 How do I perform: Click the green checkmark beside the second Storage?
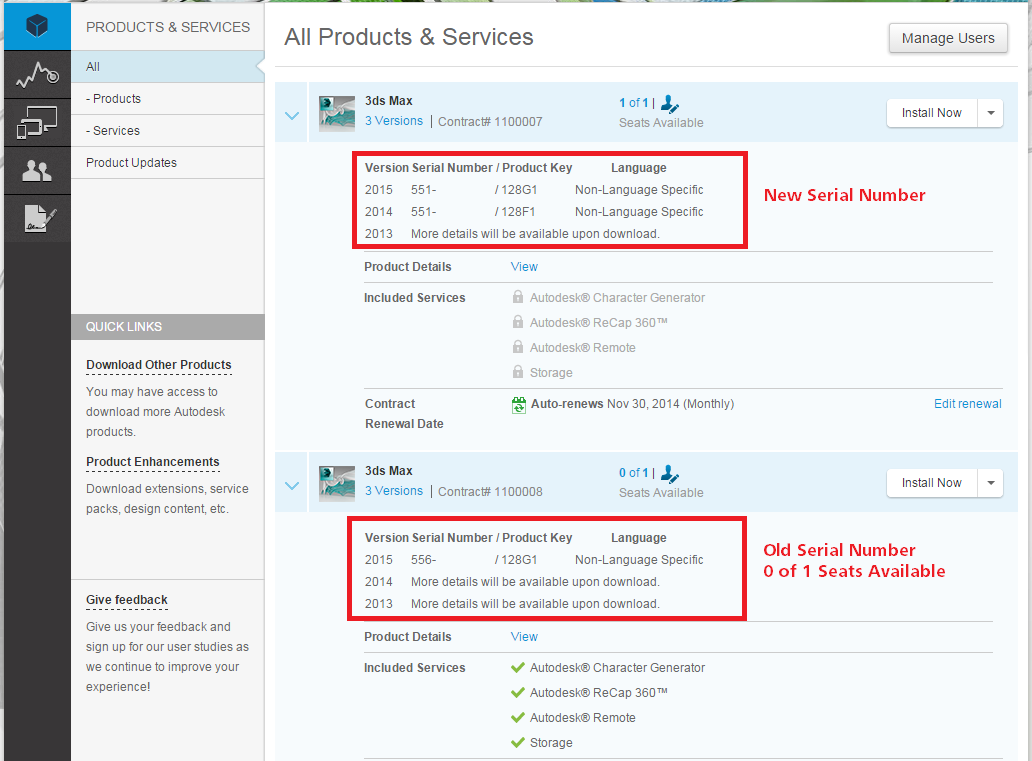[x=518, y=743]
